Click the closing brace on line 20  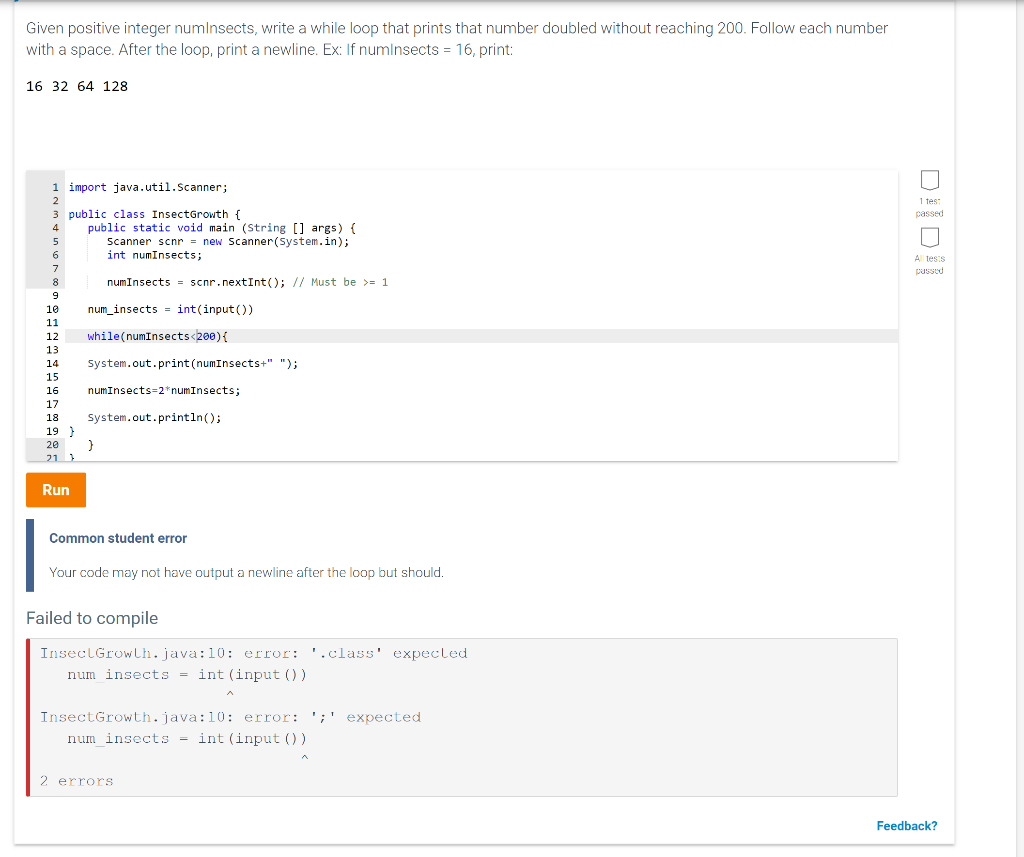pos(91,444)
